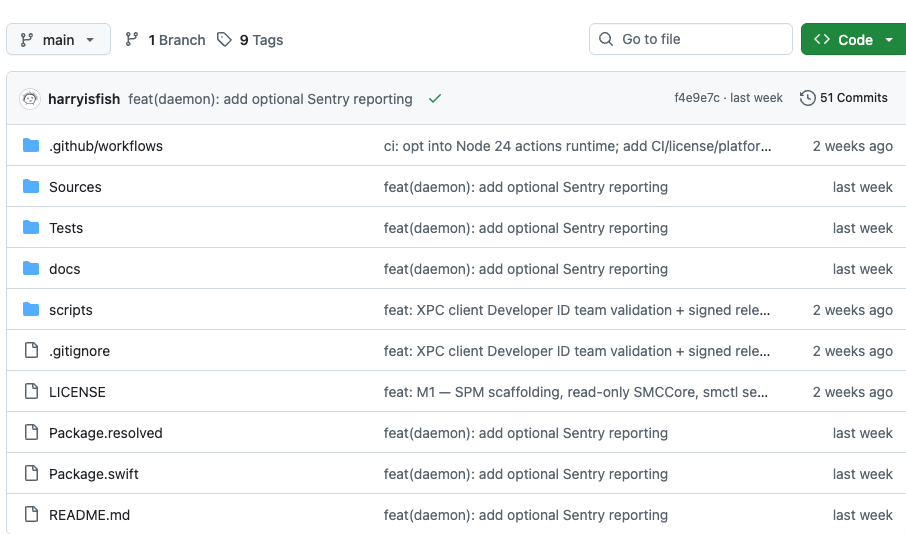The image size is (906, 534).
Task: Click the green checkmark status icon
Action: coord(435,99)
